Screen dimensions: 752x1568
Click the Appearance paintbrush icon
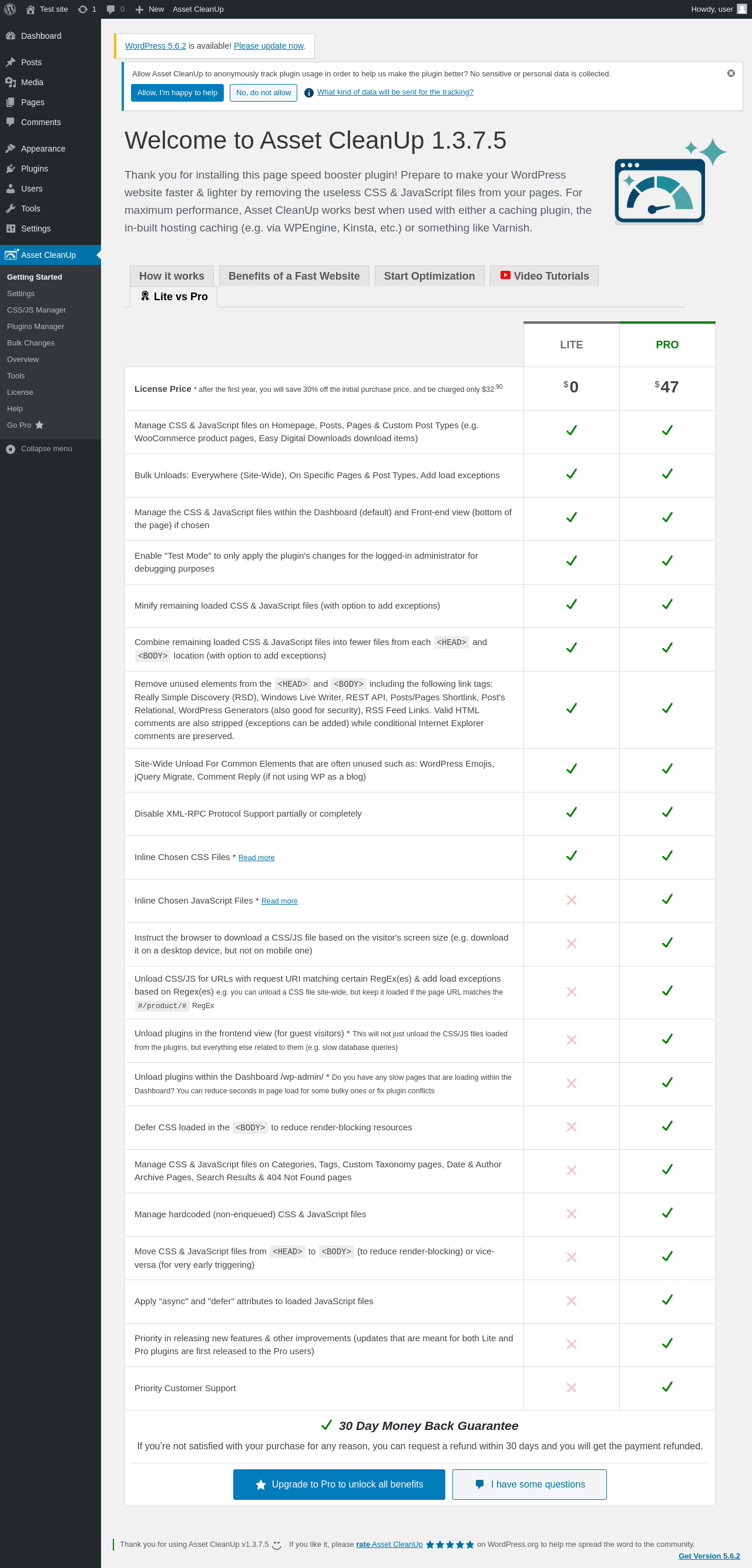tap(11, 149)
